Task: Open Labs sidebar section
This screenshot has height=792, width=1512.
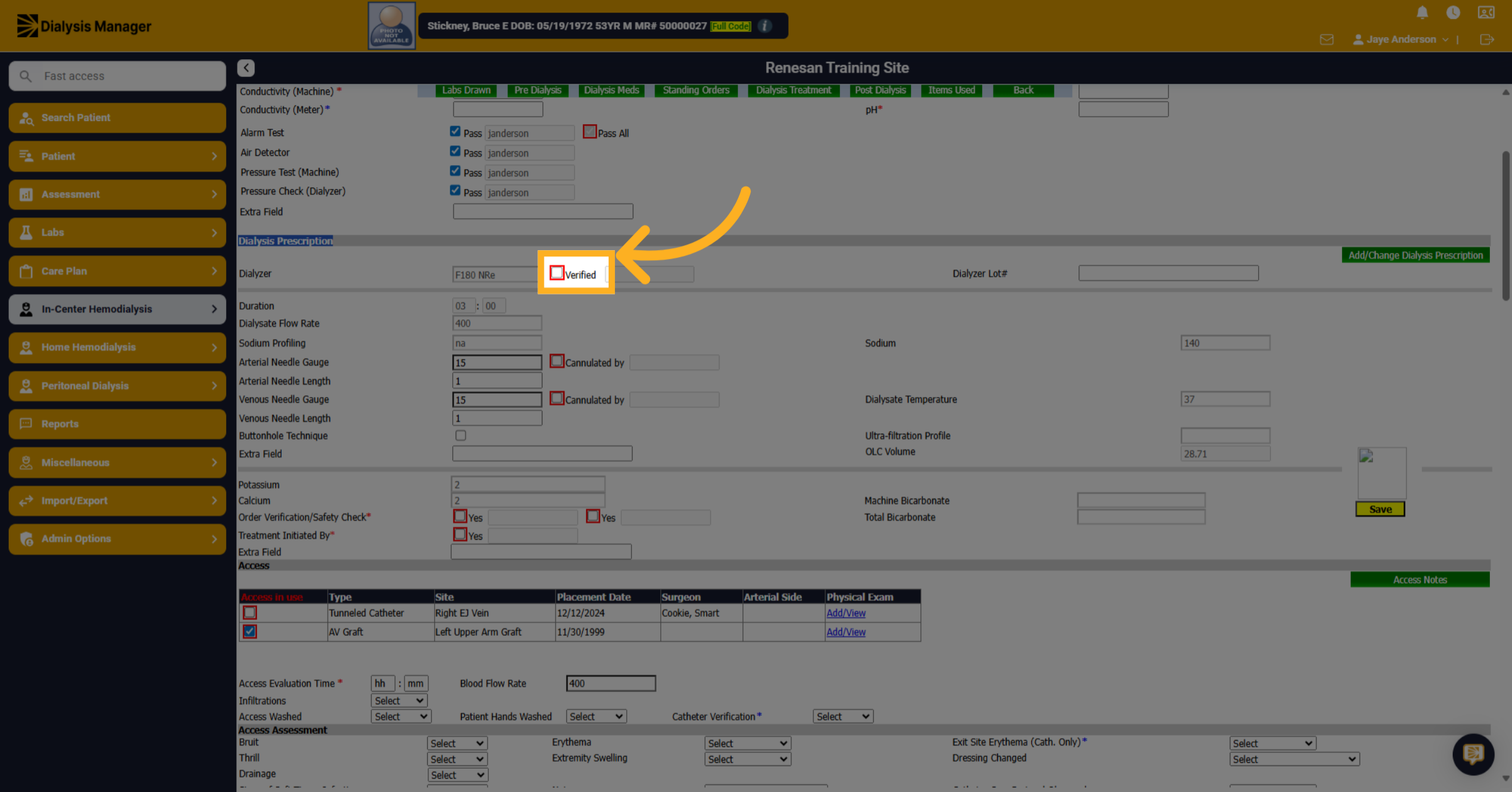Action: click(x=117, y=232)
